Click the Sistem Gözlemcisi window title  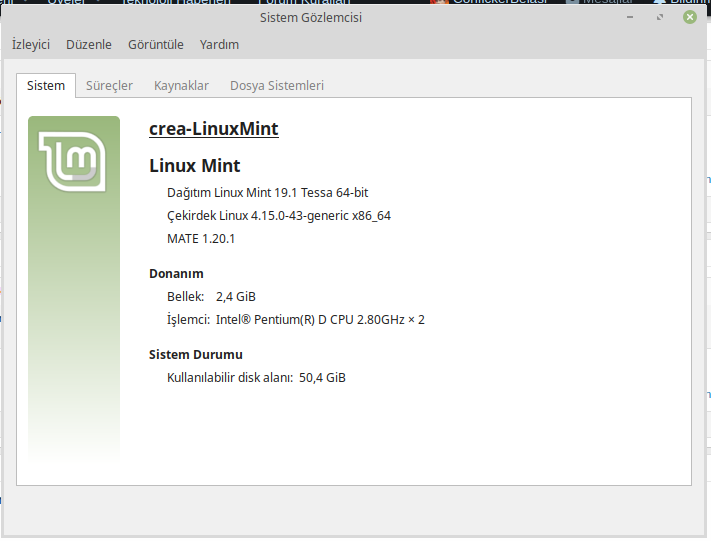click(x=311, y=18)
